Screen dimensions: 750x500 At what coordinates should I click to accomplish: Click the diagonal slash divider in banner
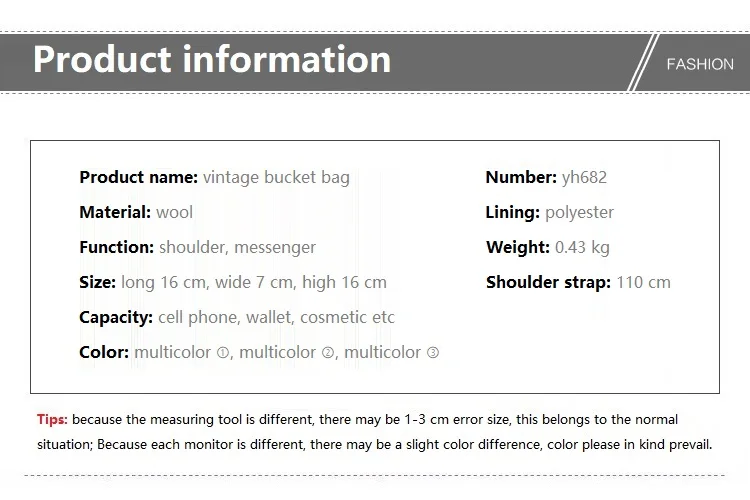pos(642,62)
